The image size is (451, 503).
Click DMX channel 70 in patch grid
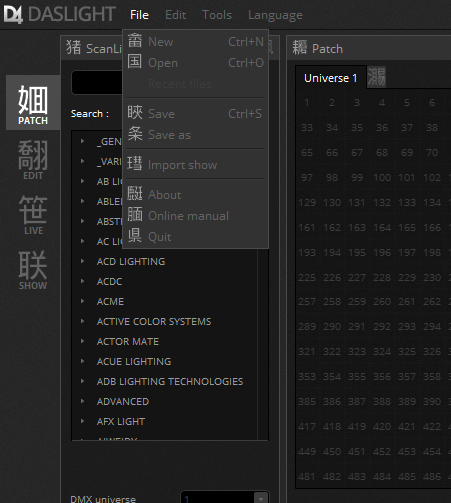click(432, 152)
